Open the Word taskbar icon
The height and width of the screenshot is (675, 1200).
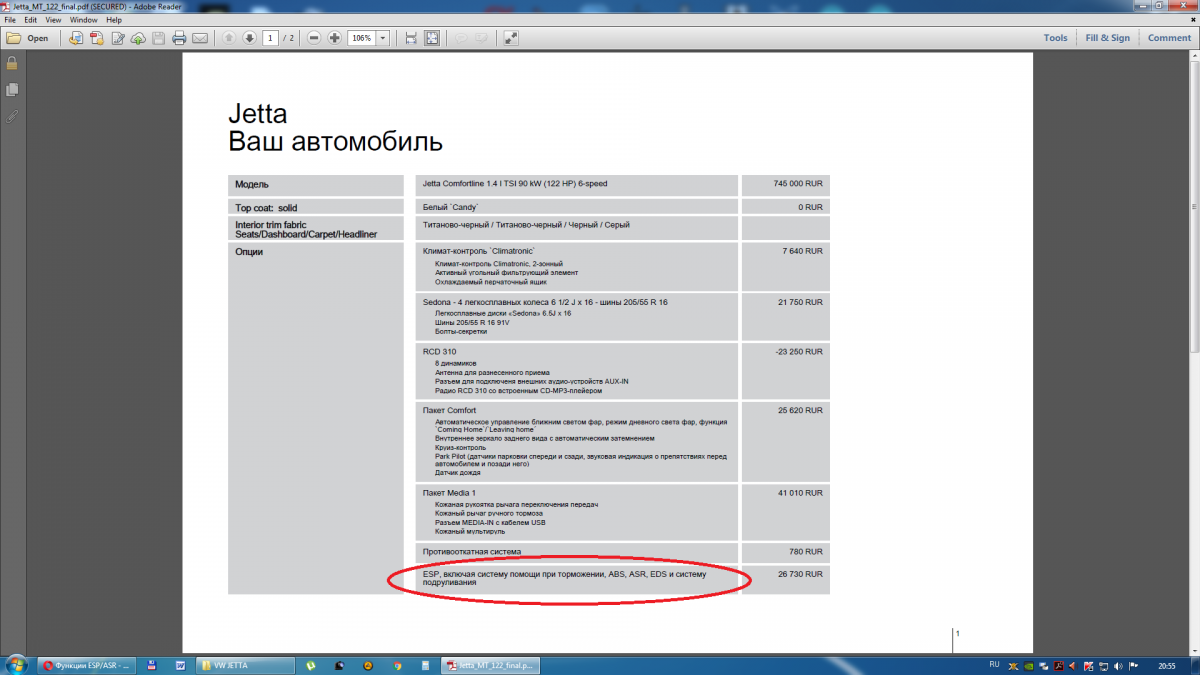point(180,665)
